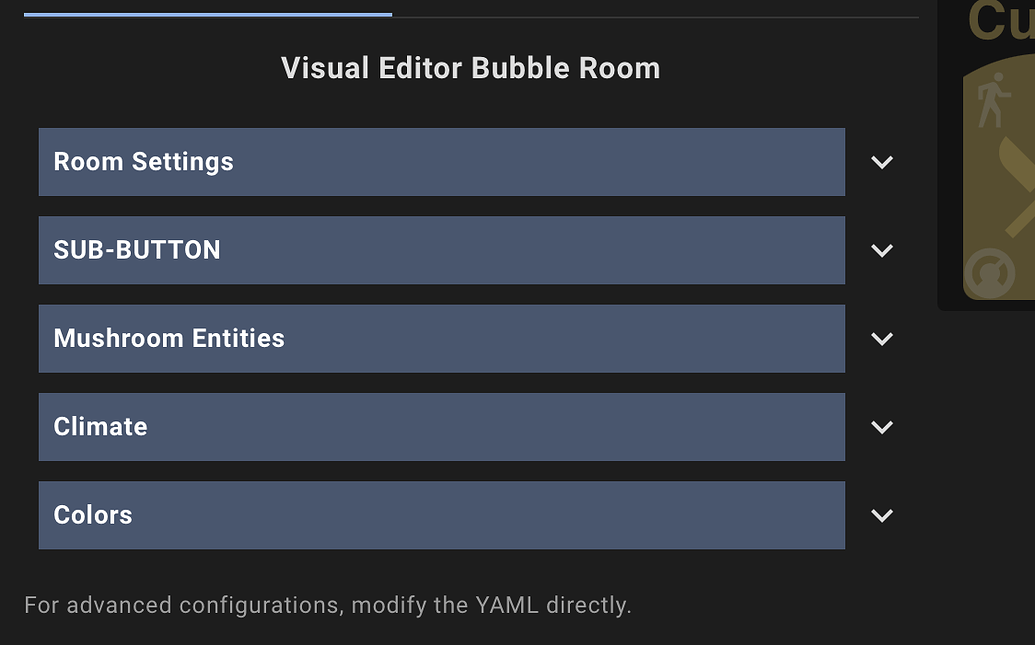Click the advanced configurations YAML note
The height and width of the screenshot is (645, 1035).
(329, 604)
